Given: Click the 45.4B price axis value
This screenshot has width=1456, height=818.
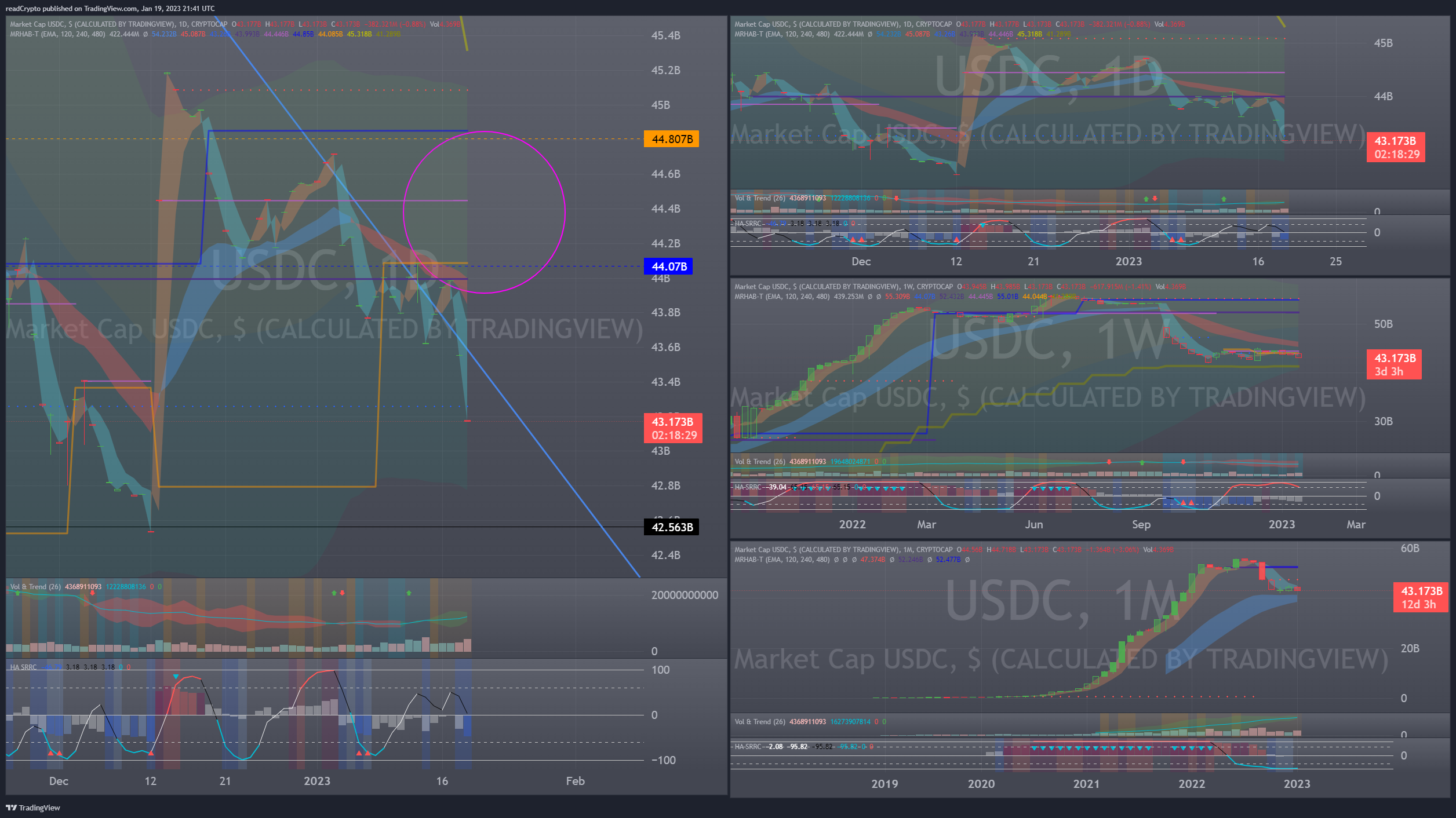Looking at the screenshot, I should [x=665, y=35].
